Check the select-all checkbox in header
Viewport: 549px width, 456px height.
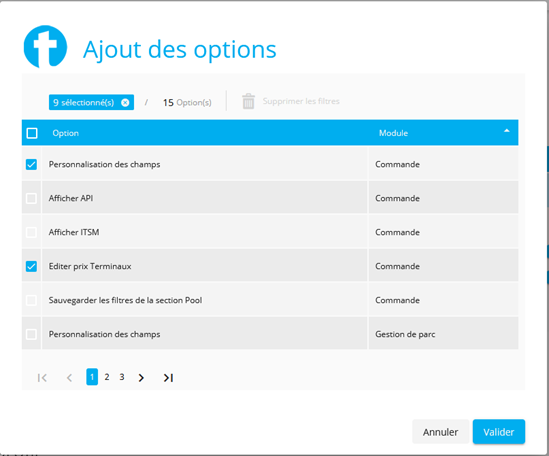point(32,133)
